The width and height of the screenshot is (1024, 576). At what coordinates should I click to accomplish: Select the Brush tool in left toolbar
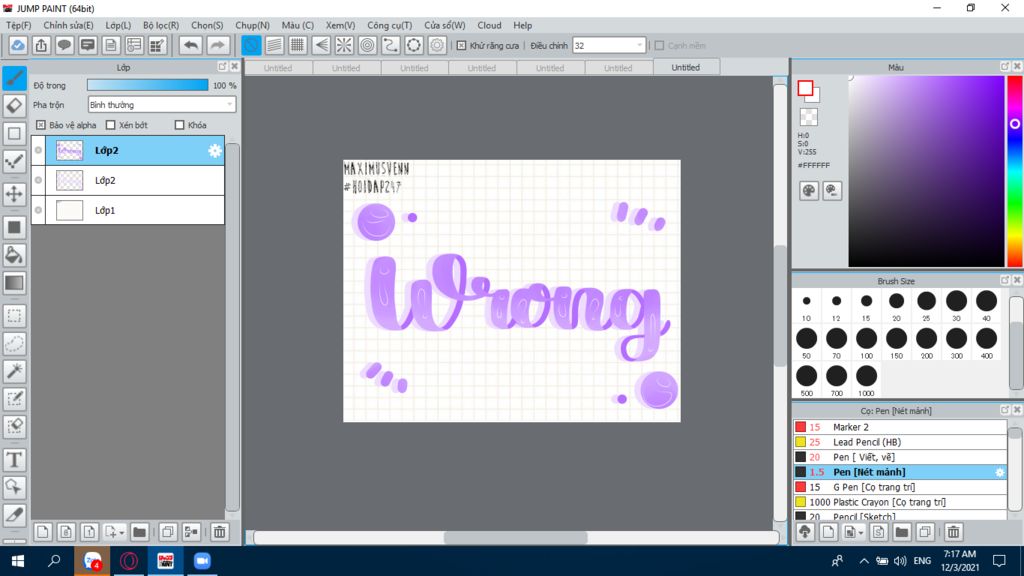[x=14, y=78]
